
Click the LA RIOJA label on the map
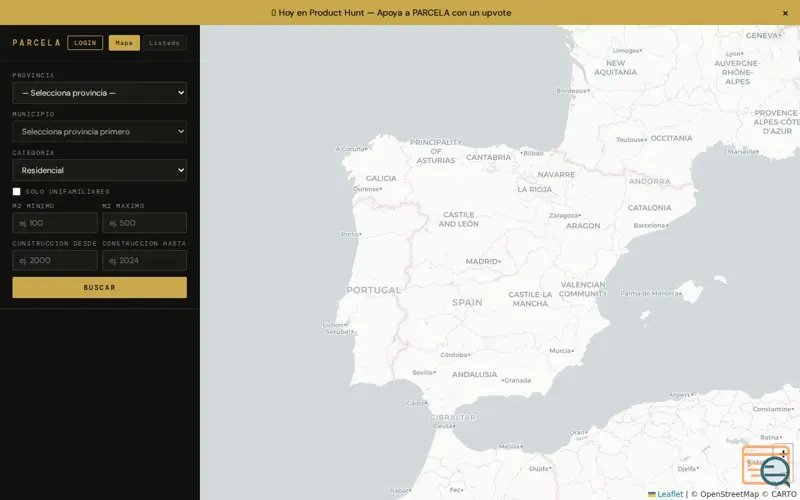[535, 189]
